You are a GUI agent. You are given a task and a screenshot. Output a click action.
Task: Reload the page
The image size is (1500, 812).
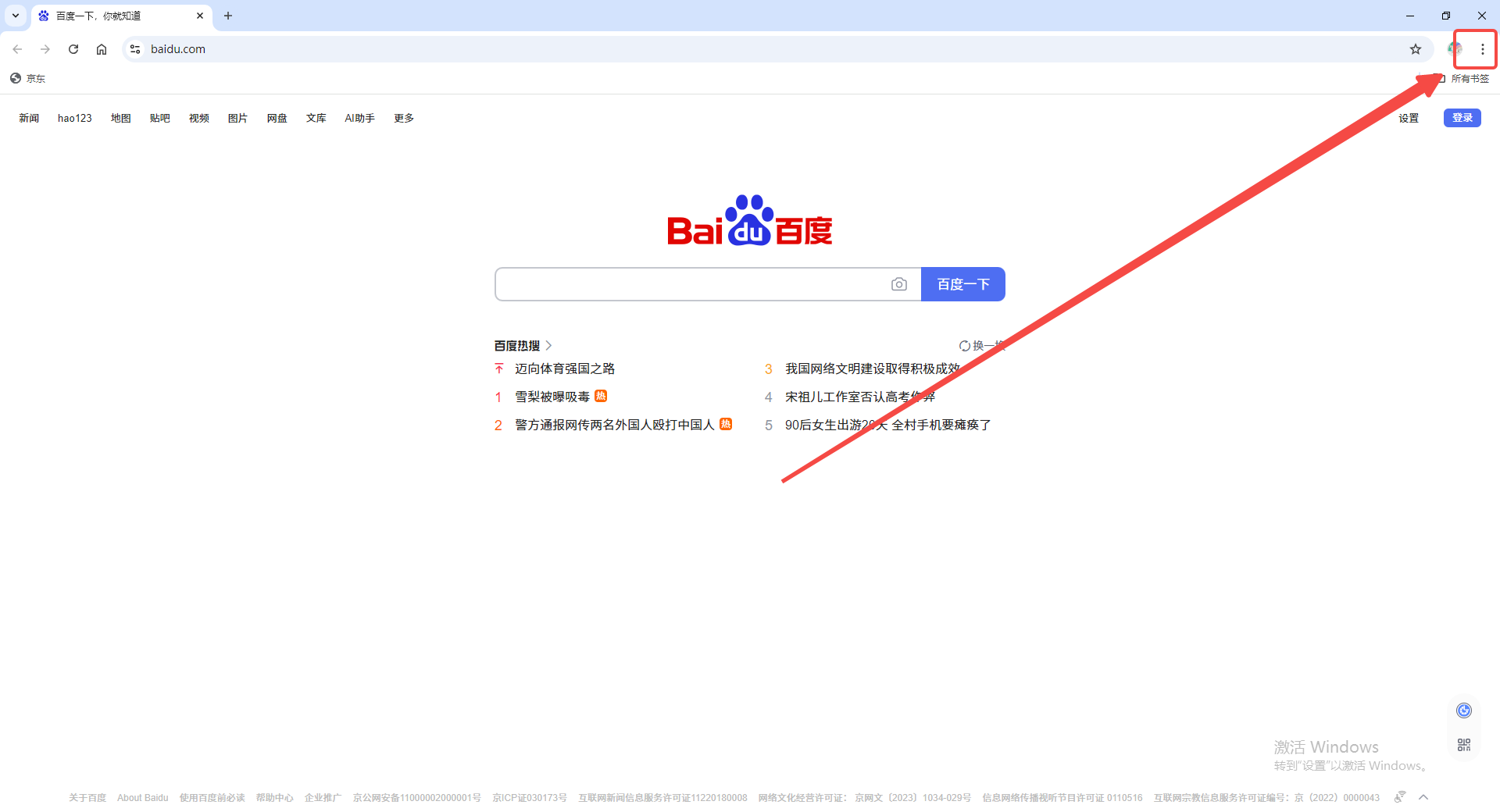[x=73, y=49]
